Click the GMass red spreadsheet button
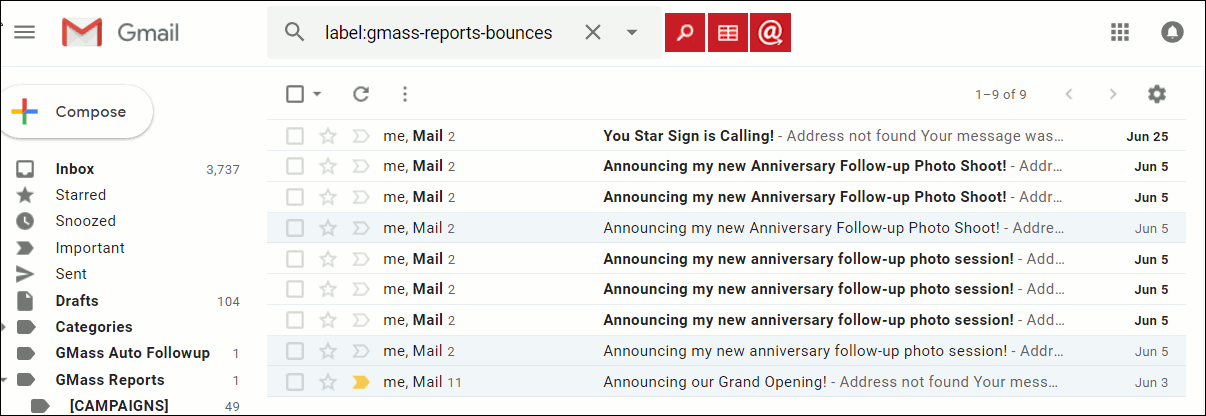 [x=728, y=32]
